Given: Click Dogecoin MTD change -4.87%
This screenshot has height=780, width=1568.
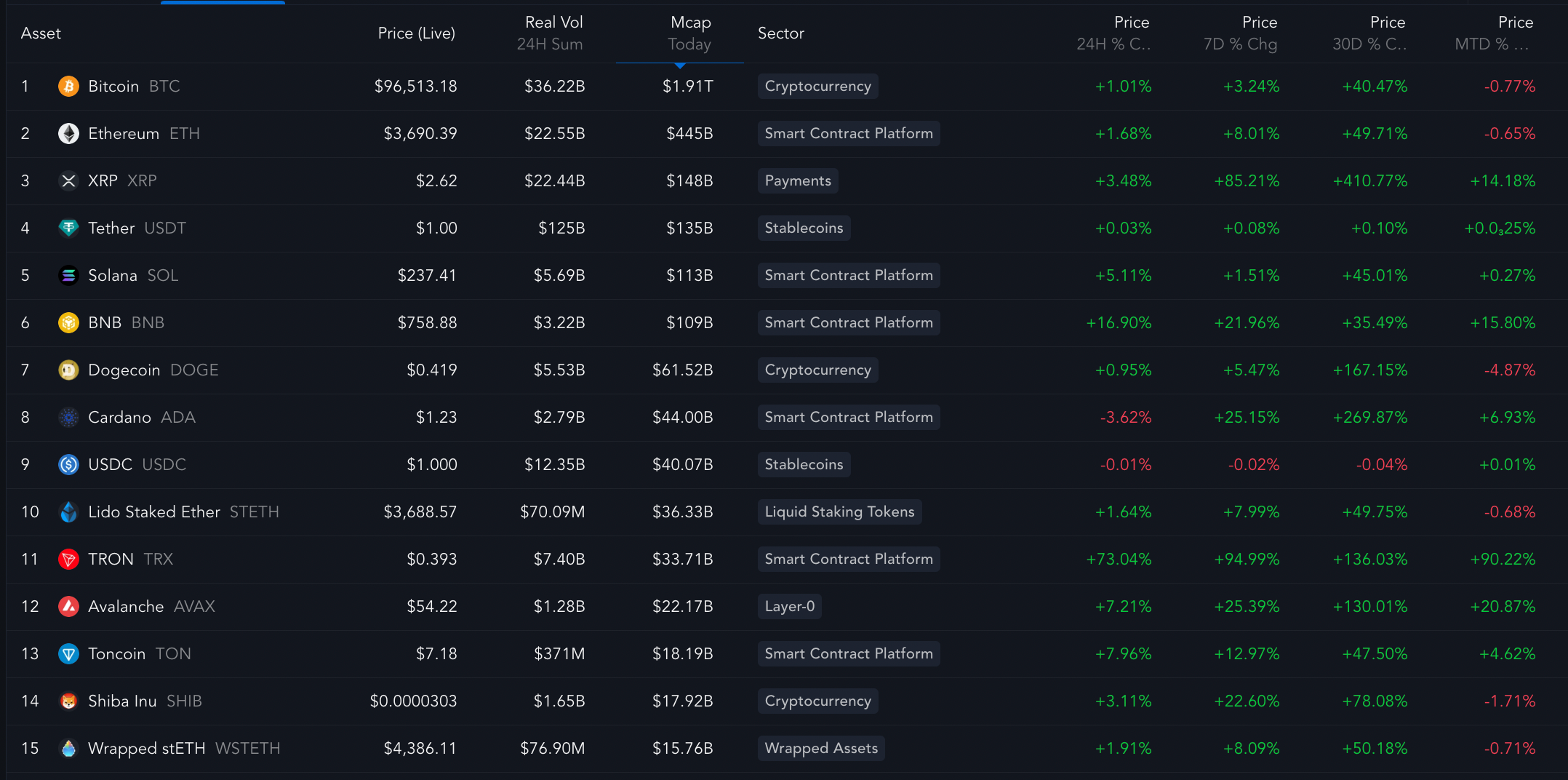Looking at the screenshot, I should click(x=1510, y=370).
